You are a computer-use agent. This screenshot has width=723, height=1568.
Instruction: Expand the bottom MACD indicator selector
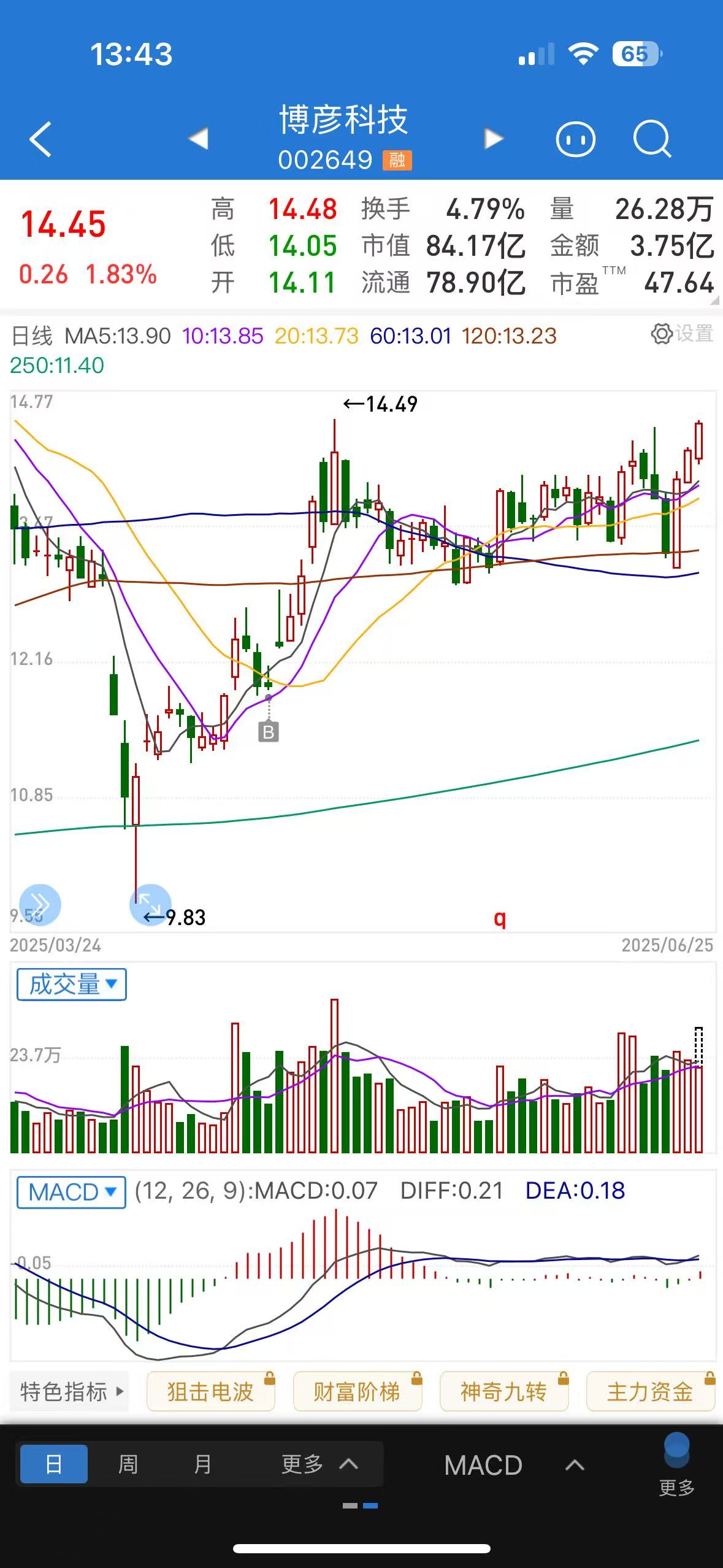pos(514,1466)
